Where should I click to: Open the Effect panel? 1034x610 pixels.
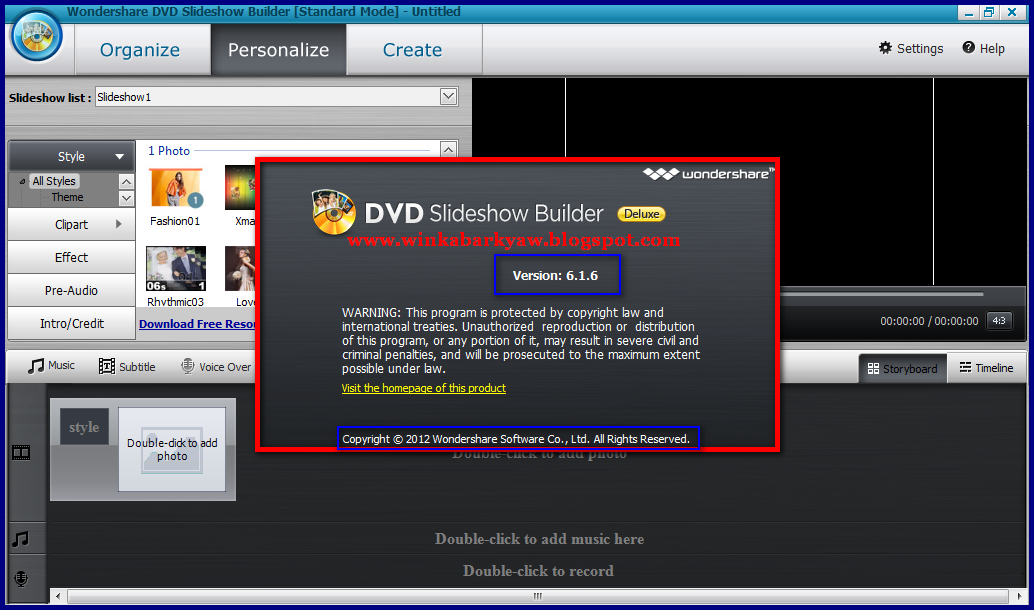[x=71, y=257]
